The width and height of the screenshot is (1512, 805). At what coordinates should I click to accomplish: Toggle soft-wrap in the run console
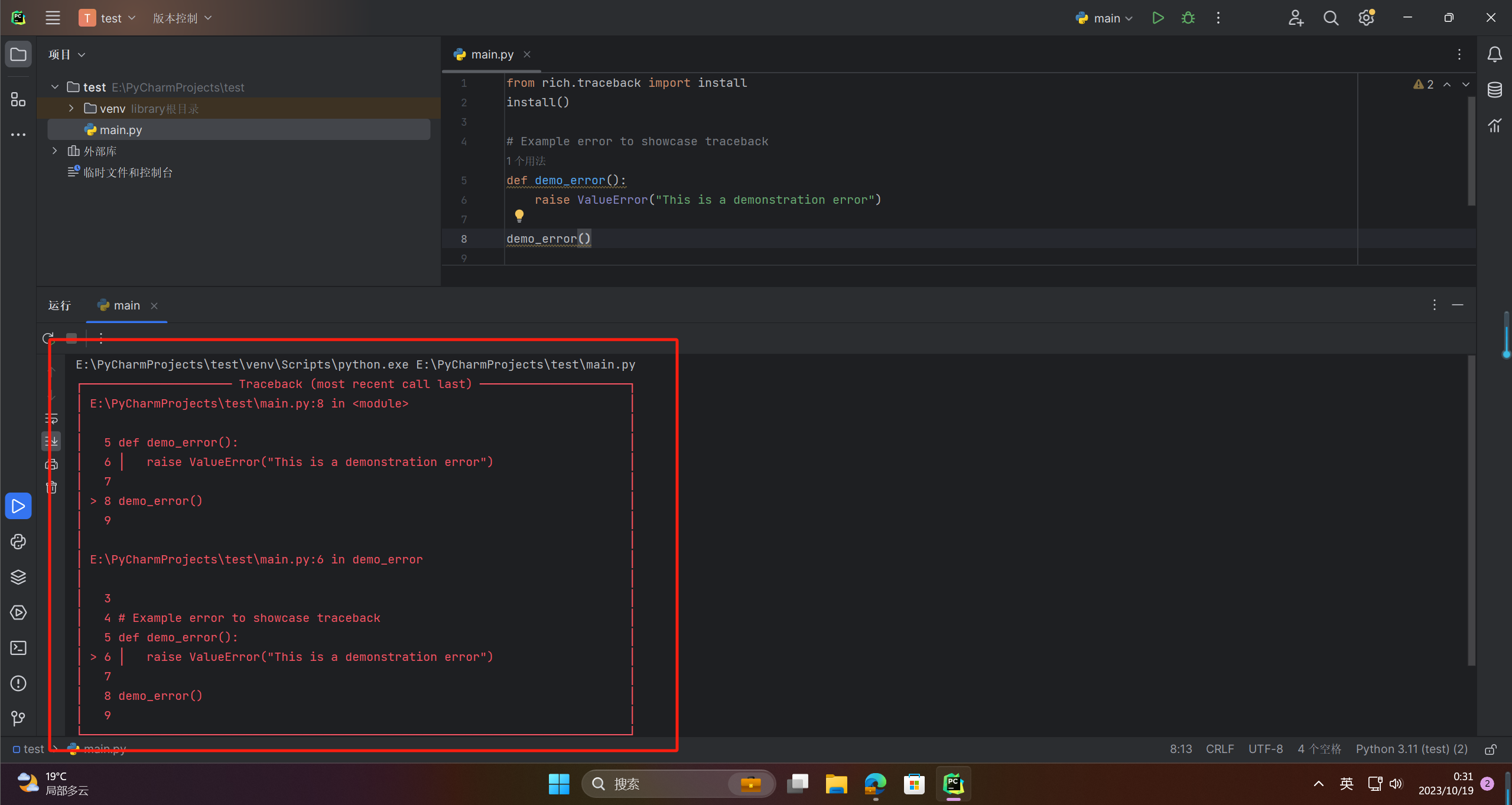52,418
